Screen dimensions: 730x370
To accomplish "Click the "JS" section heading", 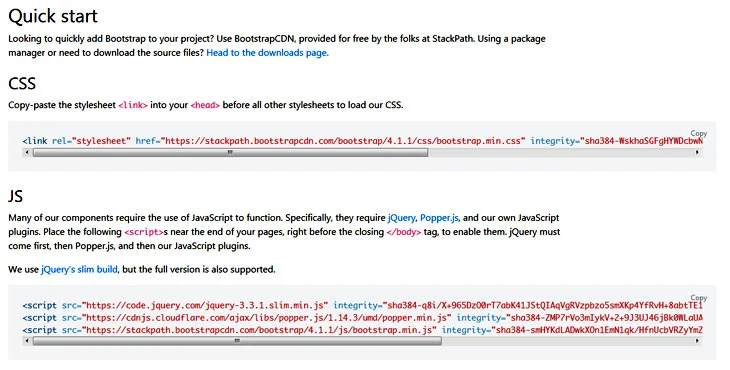I will 15,196.
